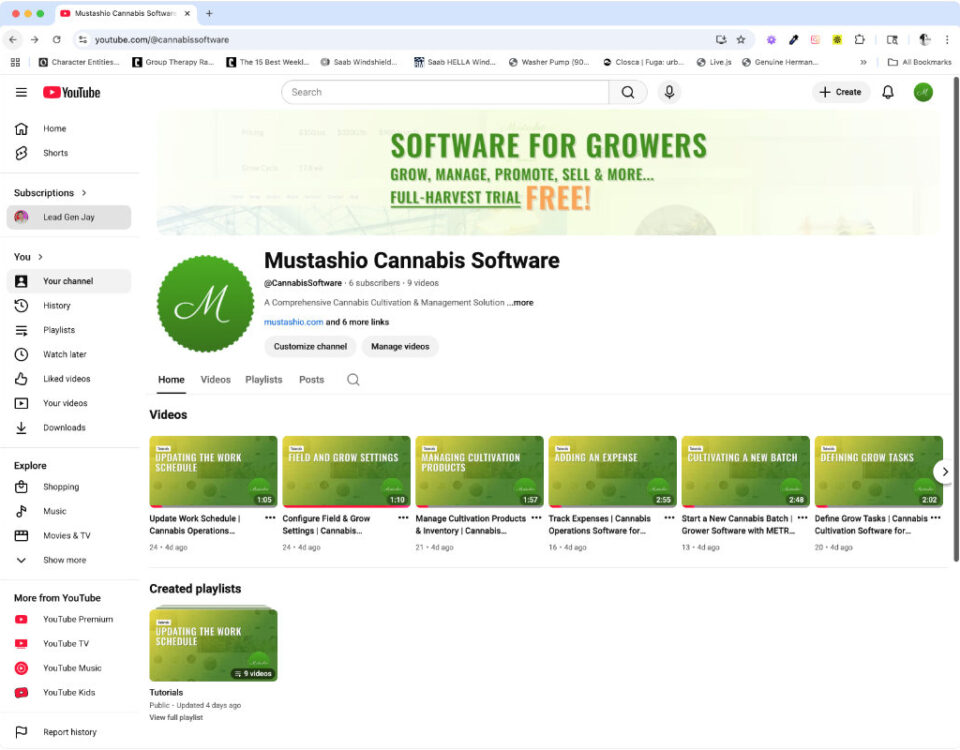Advance the video carousel with the next arrow
This screenshot has width=960, height=750.
(x=943, y=471)
